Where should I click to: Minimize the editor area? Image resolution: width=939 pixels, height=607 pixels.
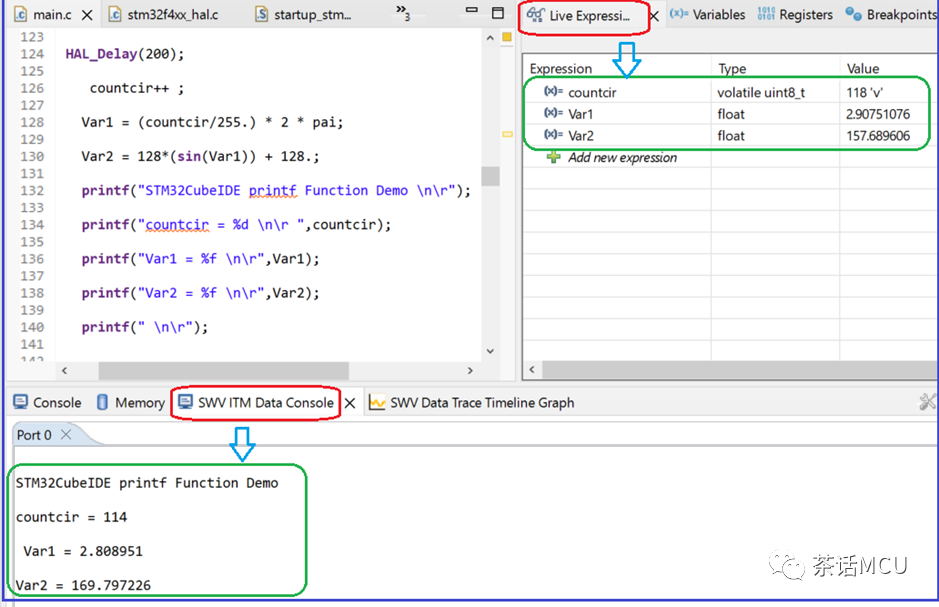472,10
